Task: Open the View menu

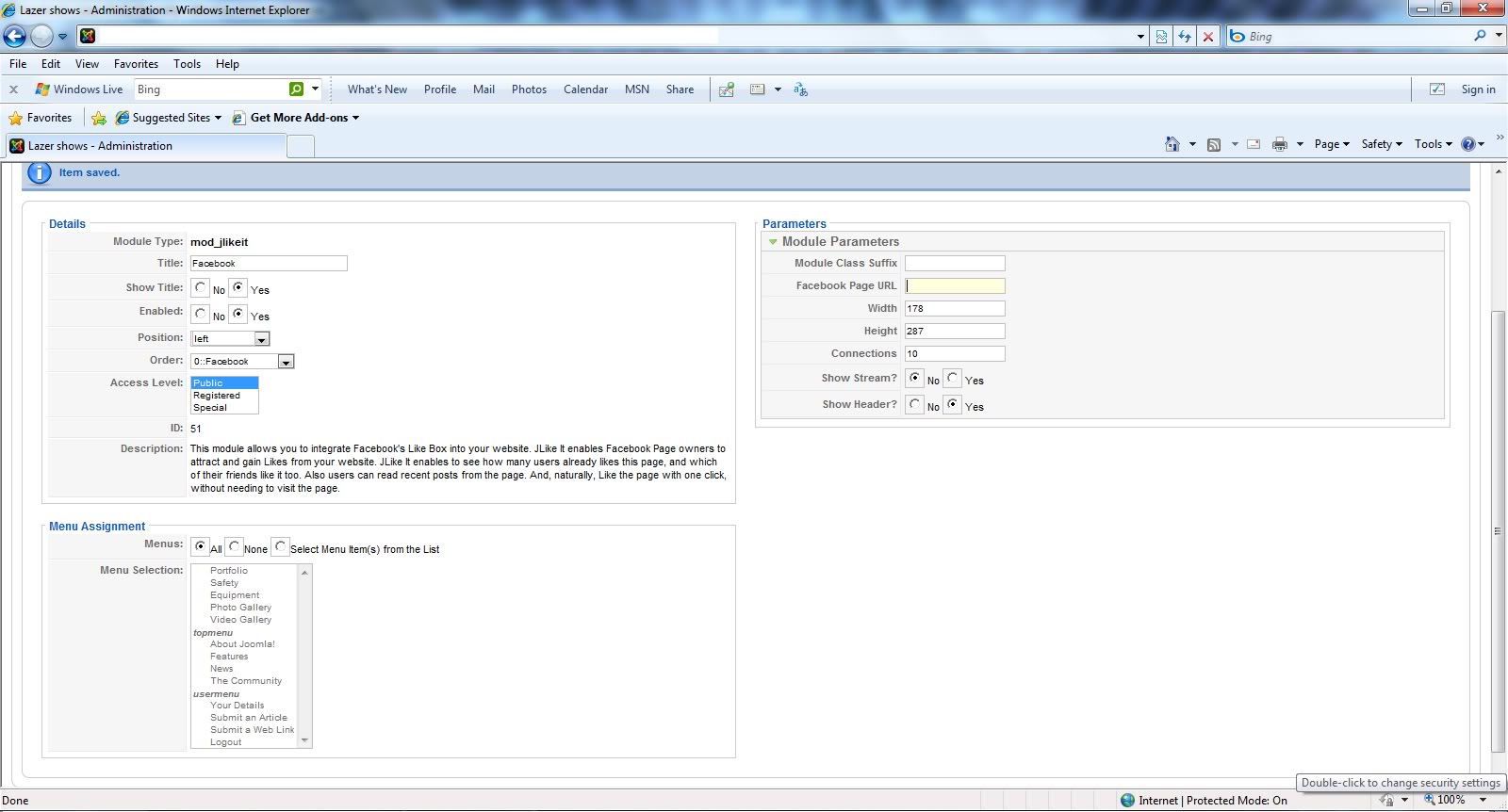Action: point(87,64)
